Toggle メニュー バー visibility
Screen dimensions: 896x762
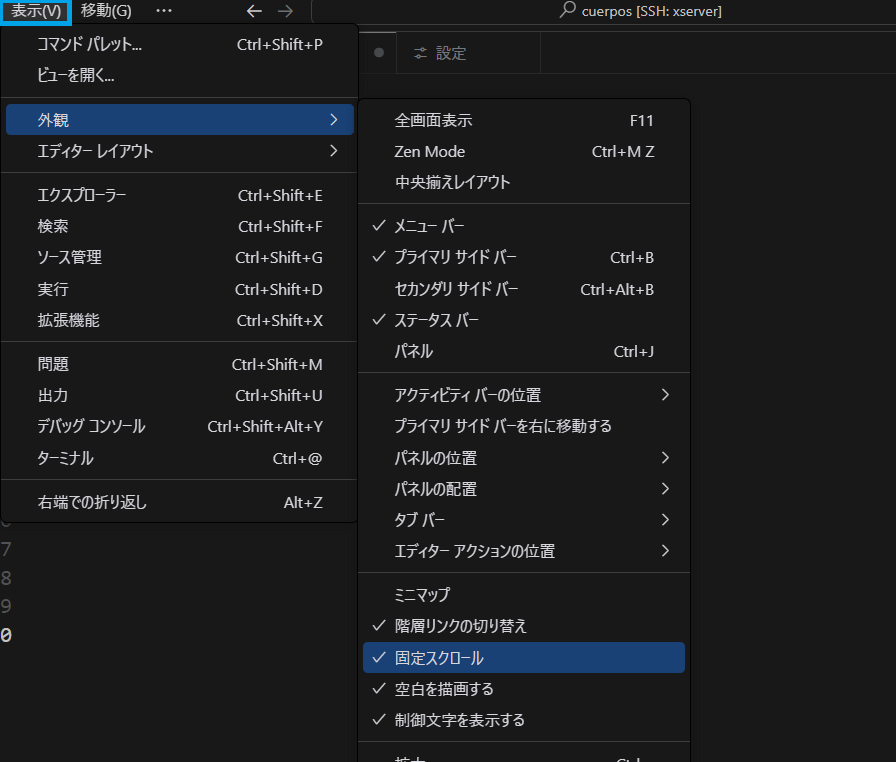click(x=523, y=226)
